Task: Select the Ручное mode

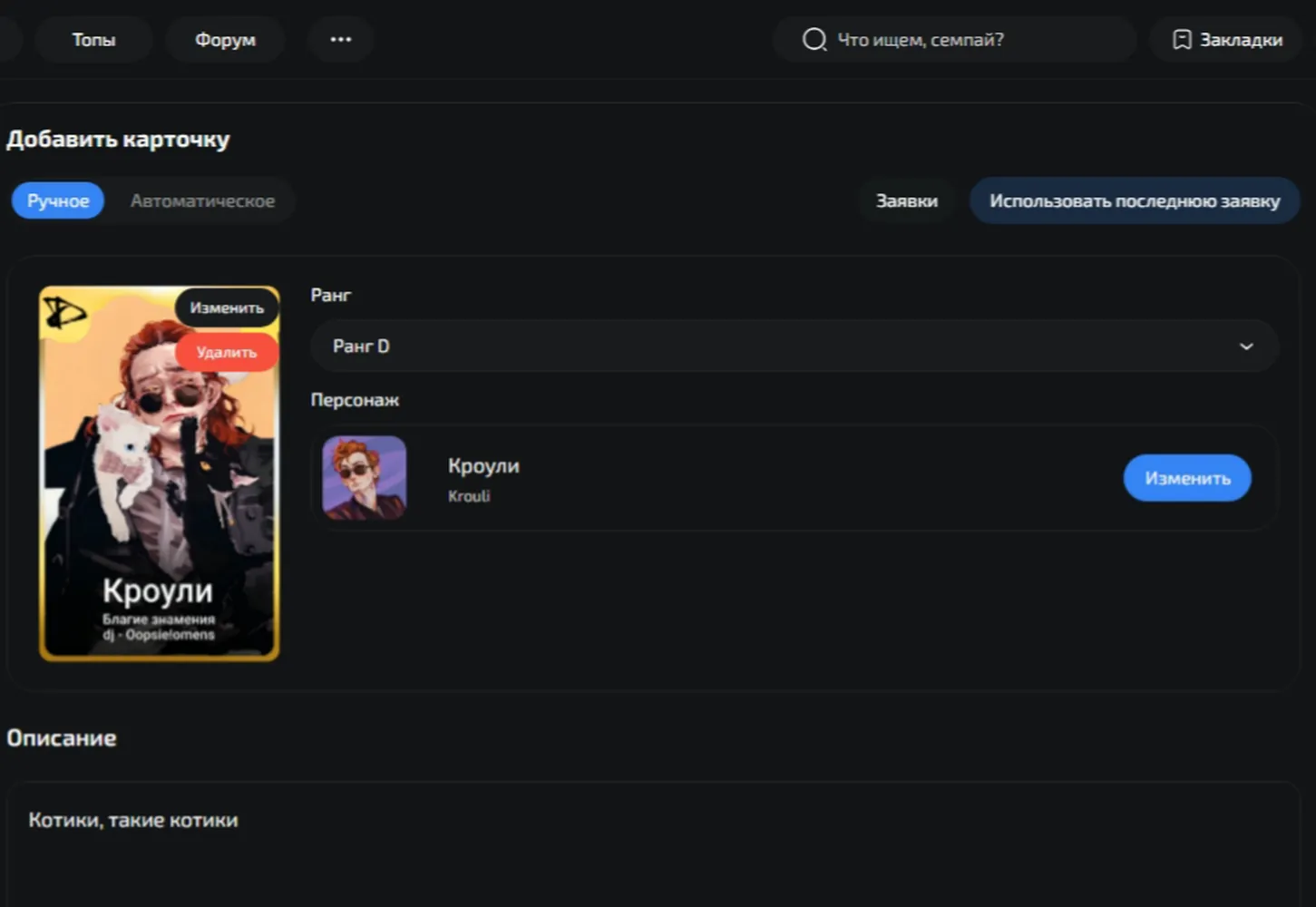Action: [x=58, y=201]
